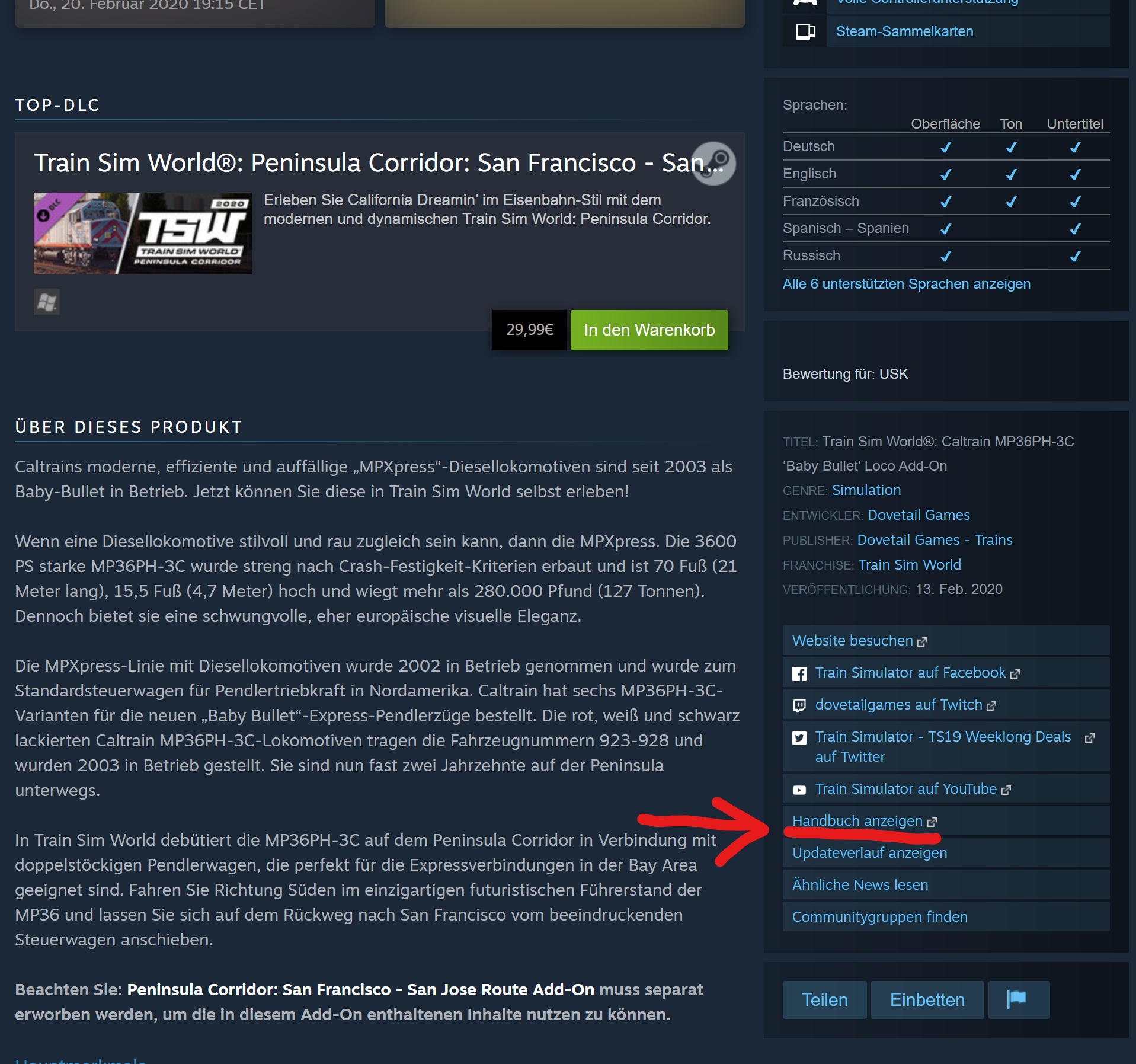Add Peninsula Corridor DLC to Warenkorb

pyautogui.click(x=649, y=330)
